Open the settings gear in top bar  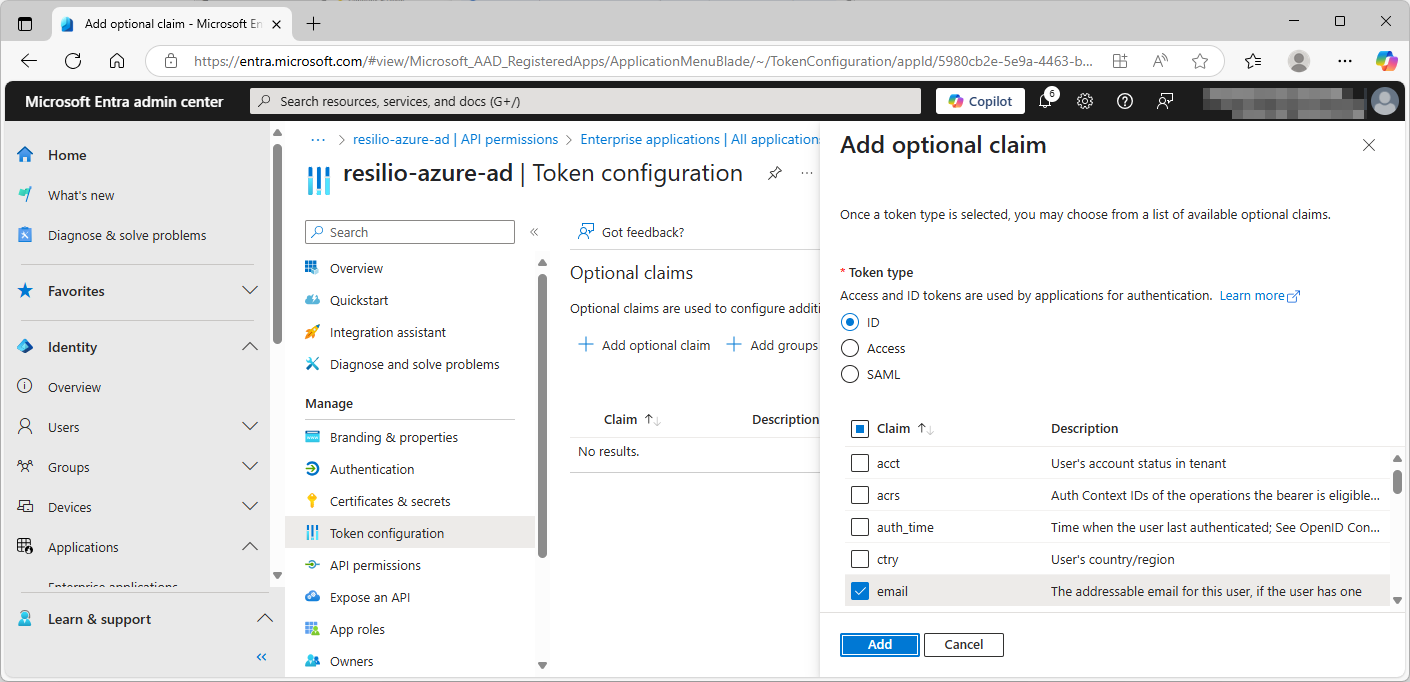(1084, 101)
